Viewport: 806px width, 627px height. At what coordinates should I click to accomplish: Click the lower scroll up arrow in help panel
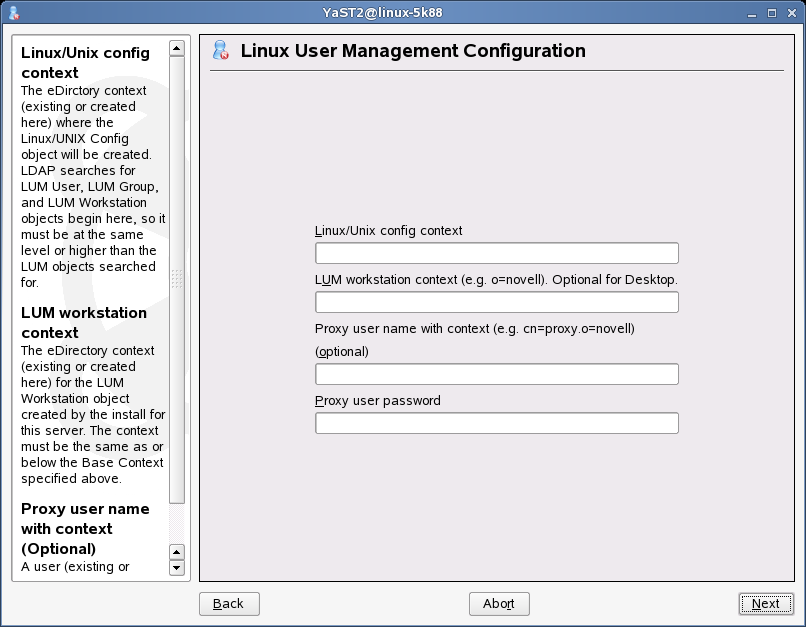(x=177, y=552)
